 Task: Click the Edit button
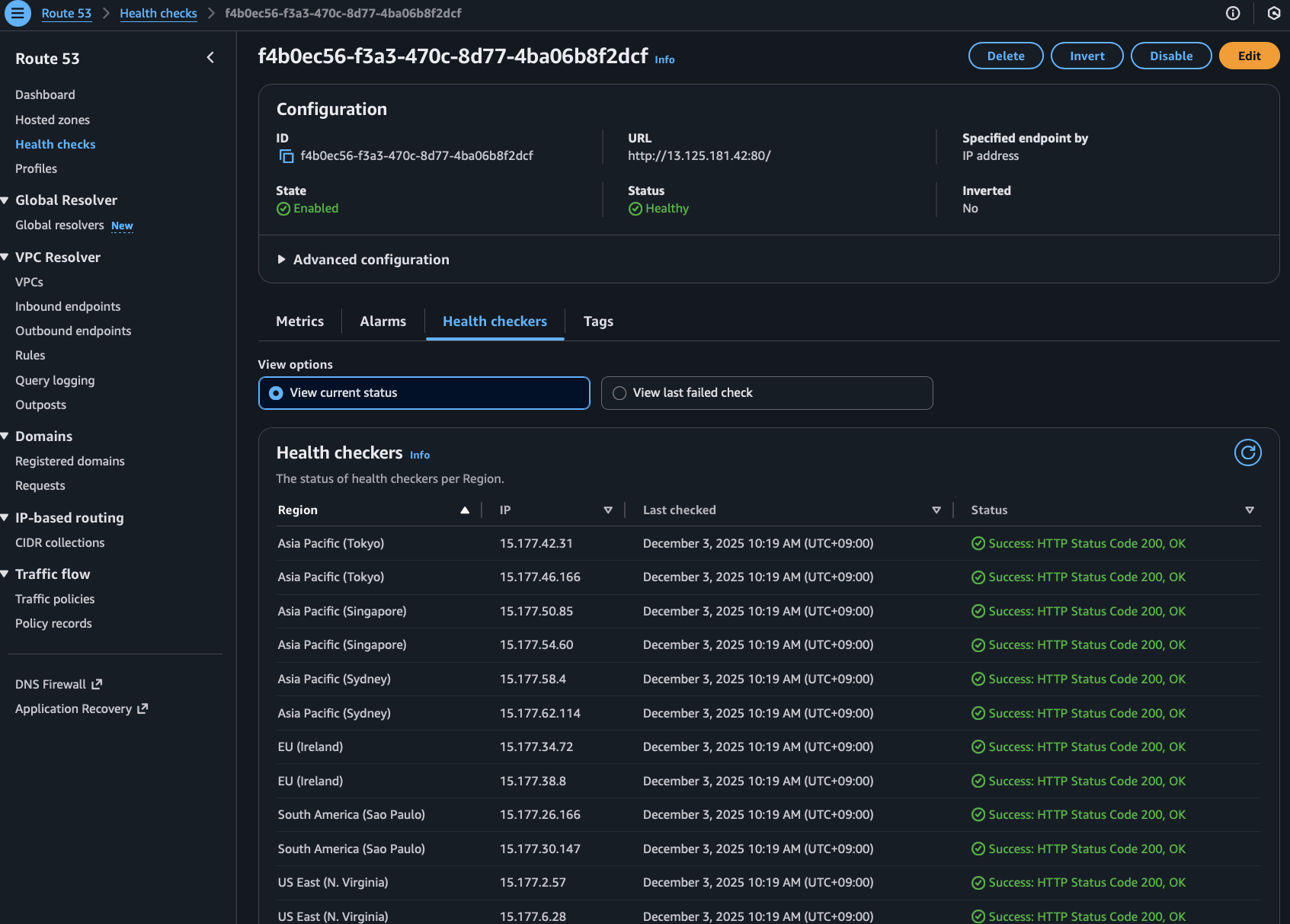1249,56
